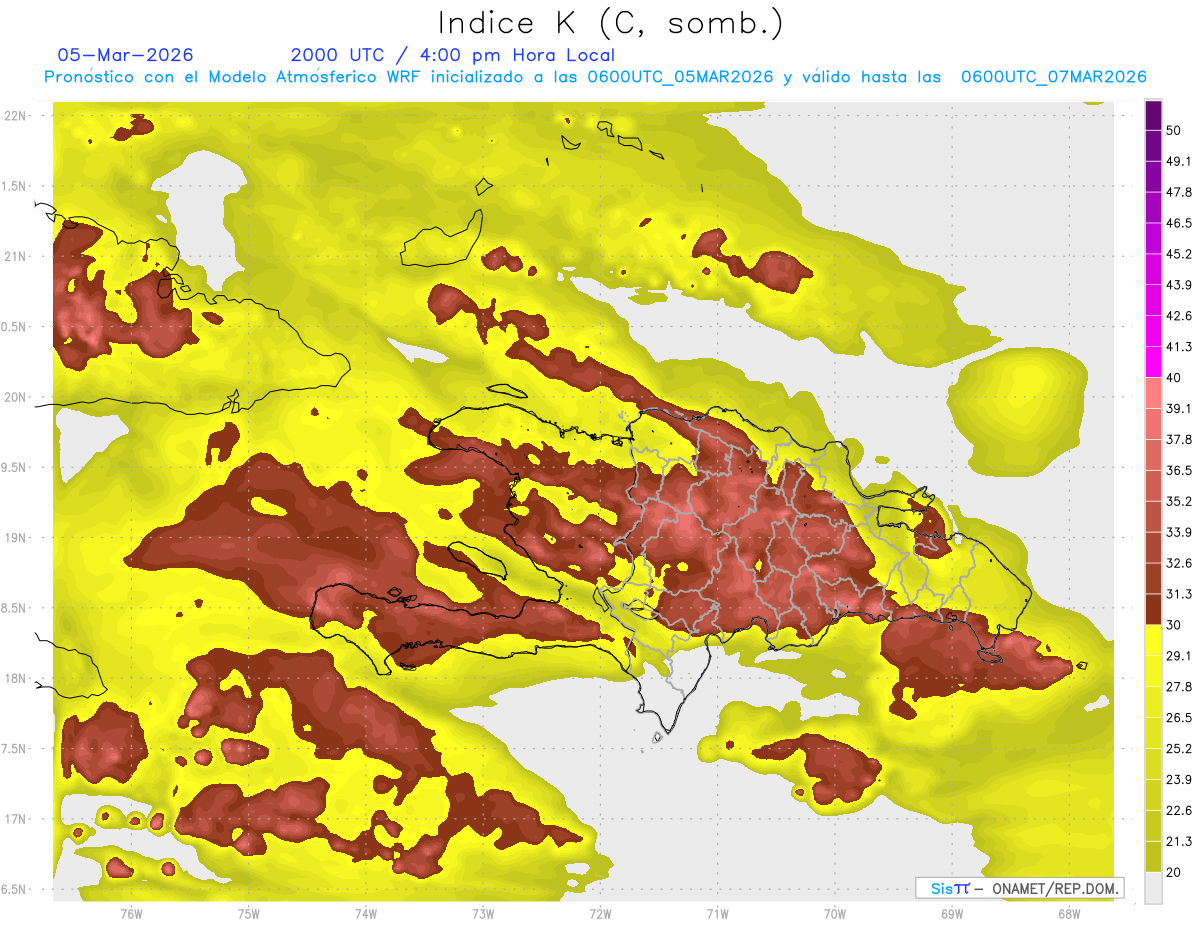Image resolution: width=1200 pixels, height=927 pixels.
Task: Click the colorbar value '20' at the bottom
Action: [x=1175, y=872]
